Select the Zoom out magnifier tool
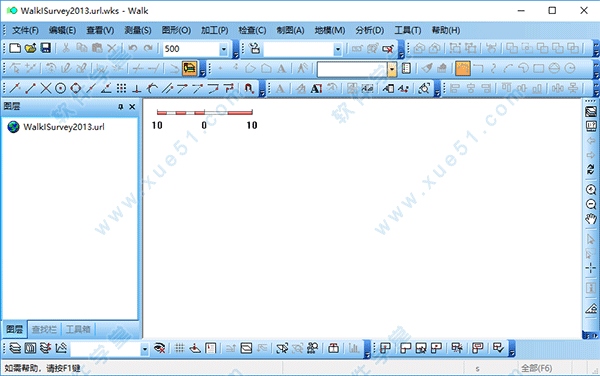 pos(591,204)
